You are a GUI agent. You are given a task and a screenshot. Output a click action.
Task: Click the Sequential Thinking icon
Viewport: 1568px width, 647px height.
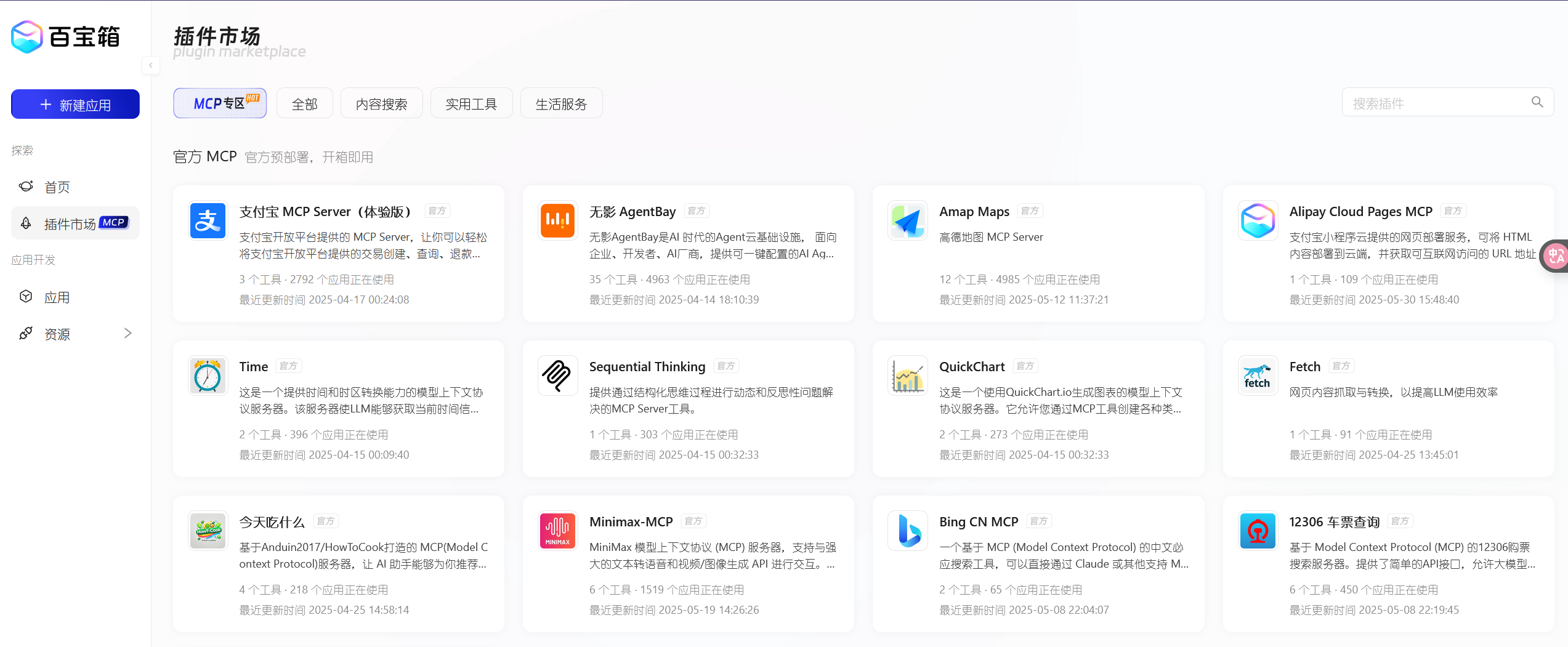coord(558,376)
